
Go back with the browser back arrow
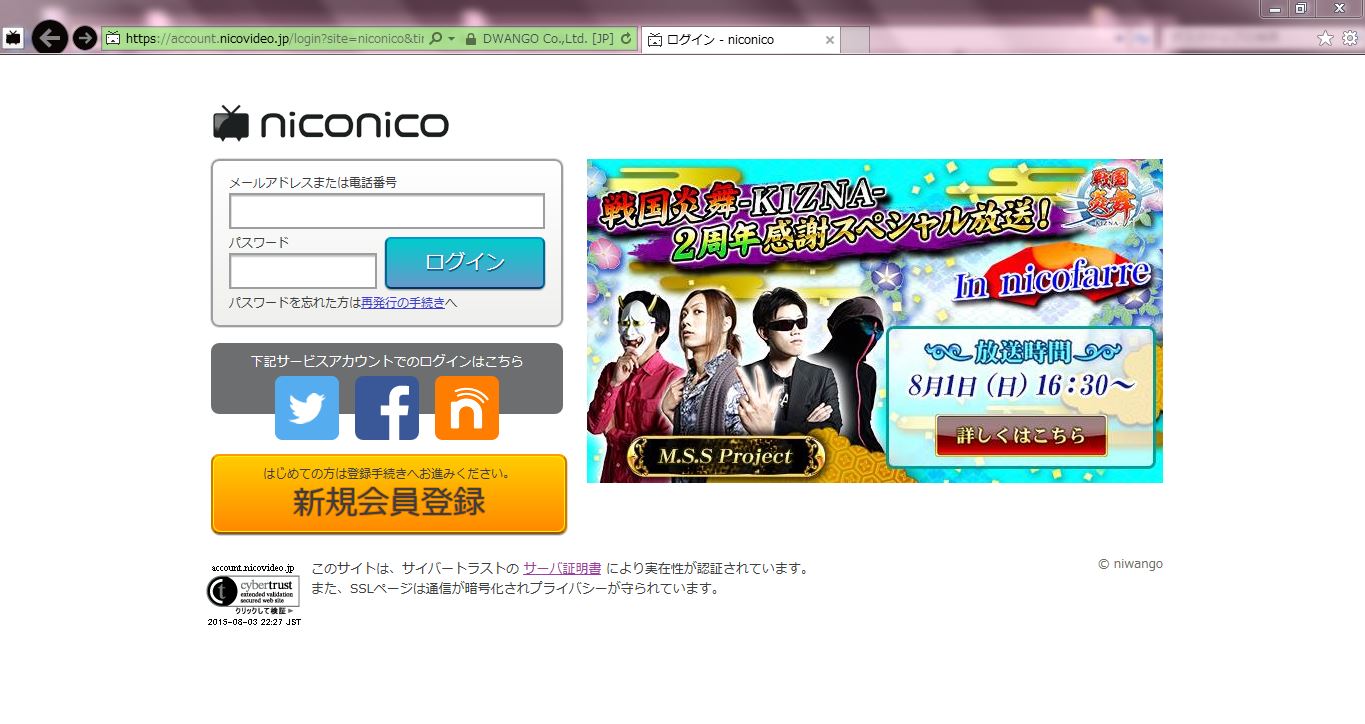pos(50,38)
